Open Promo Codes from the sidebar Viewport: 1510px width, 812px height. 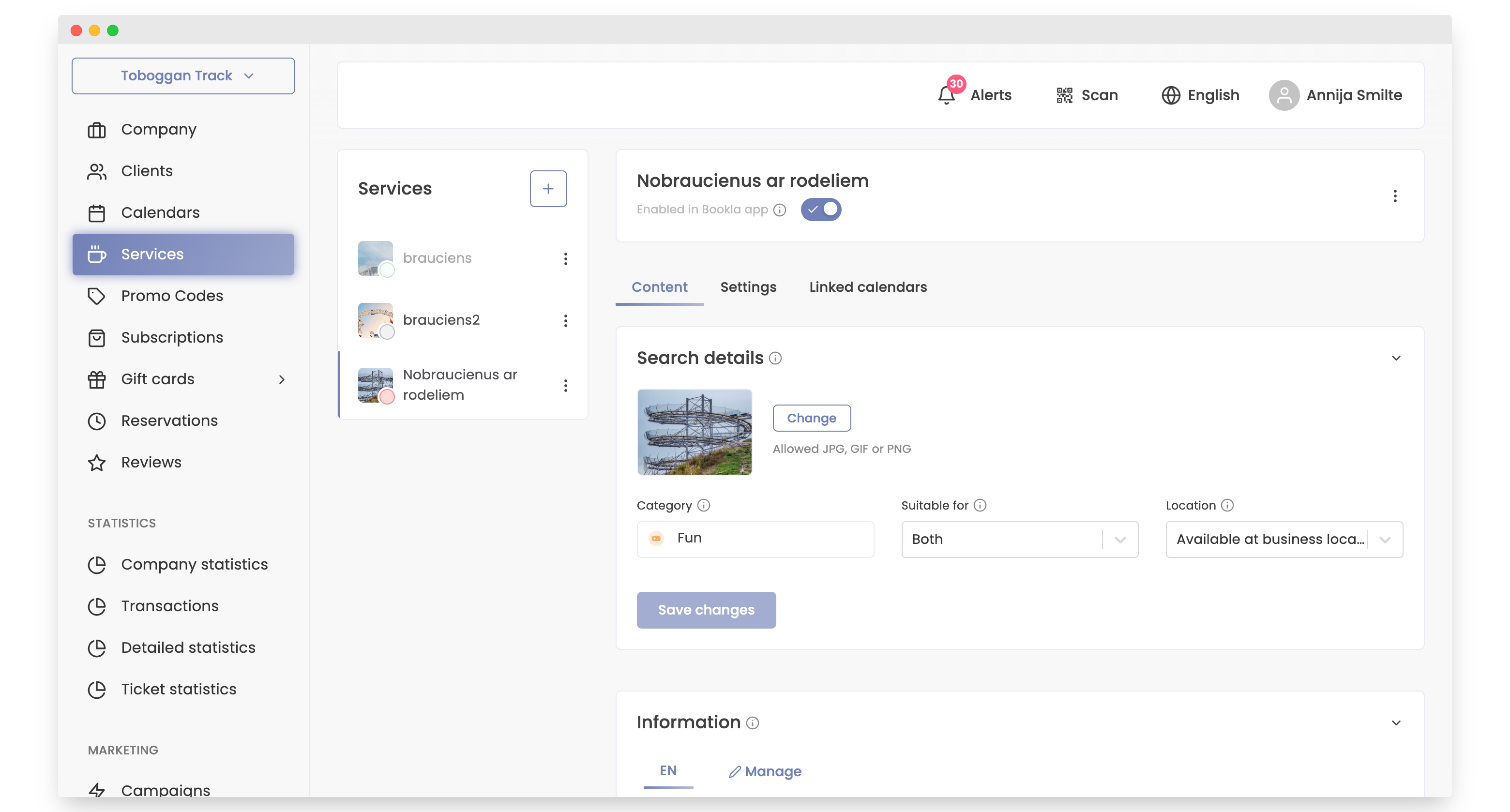pyautogui.click(x=171, y=296)
